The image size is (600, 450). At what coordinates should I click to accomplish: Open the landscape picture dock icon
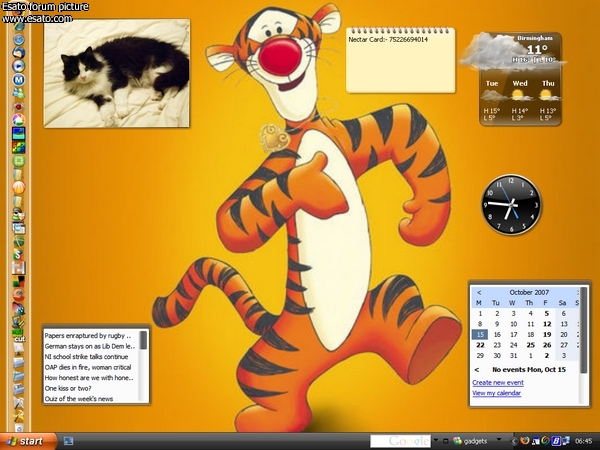(18, 134)
